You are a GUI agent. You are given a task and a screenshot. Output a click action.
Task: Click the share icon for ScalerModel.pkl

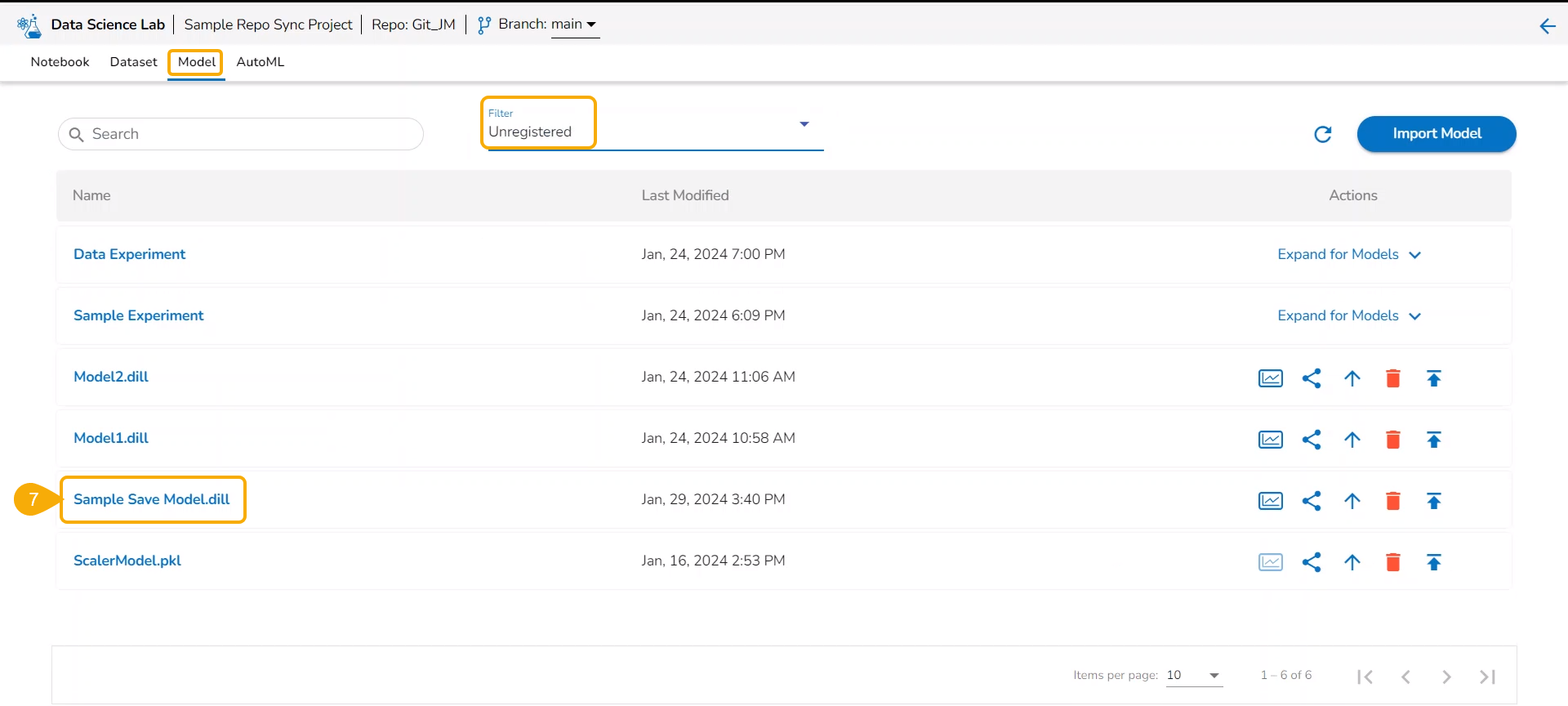1311,562
